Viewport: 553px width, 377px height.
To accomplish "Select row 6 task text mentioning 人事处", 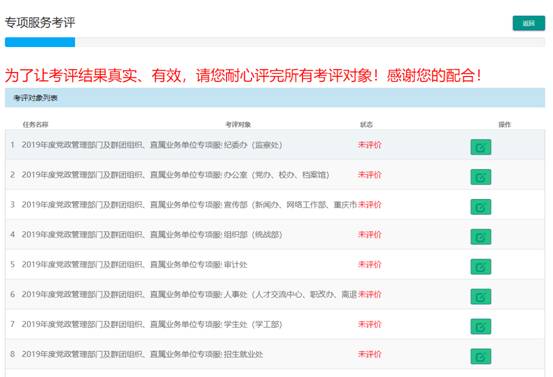I will pyautogui.click(x=189, y=294).
